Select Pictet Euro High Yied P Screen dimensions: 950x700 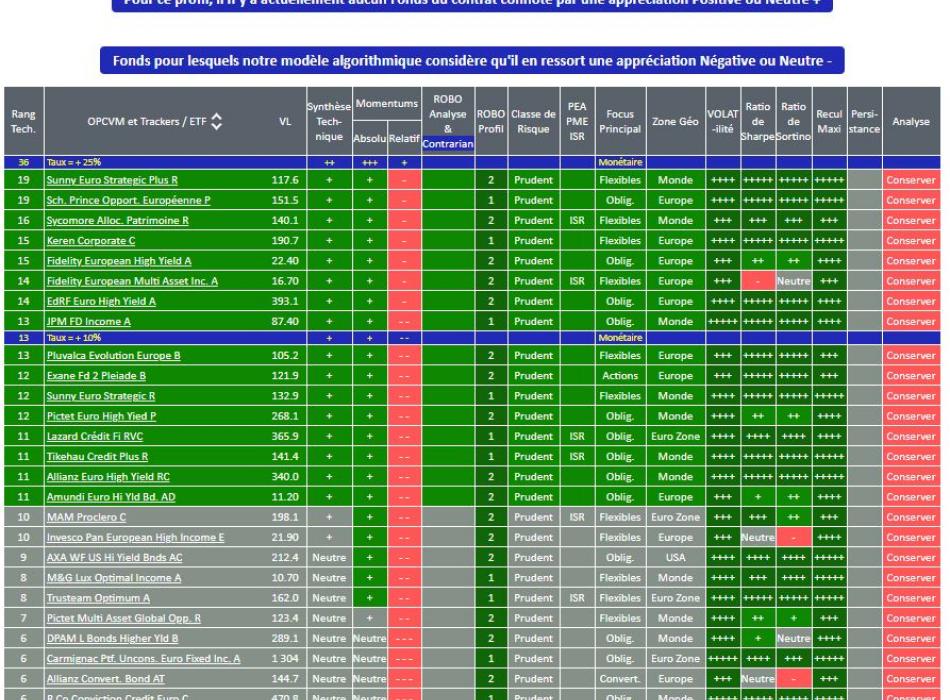coord(101,416)
